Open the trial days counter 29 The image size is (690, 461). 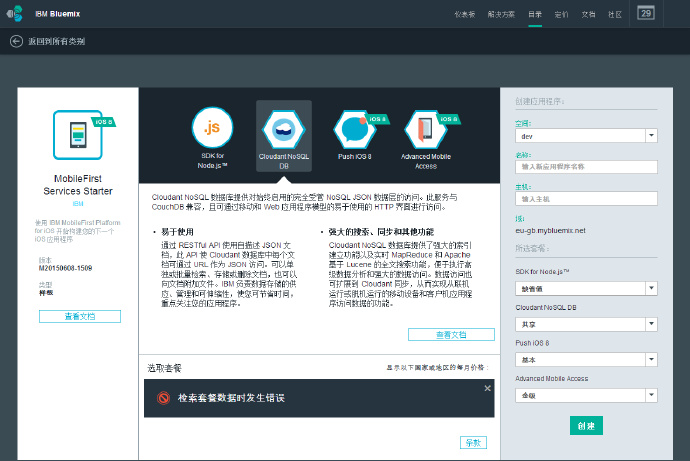[646, 13]
